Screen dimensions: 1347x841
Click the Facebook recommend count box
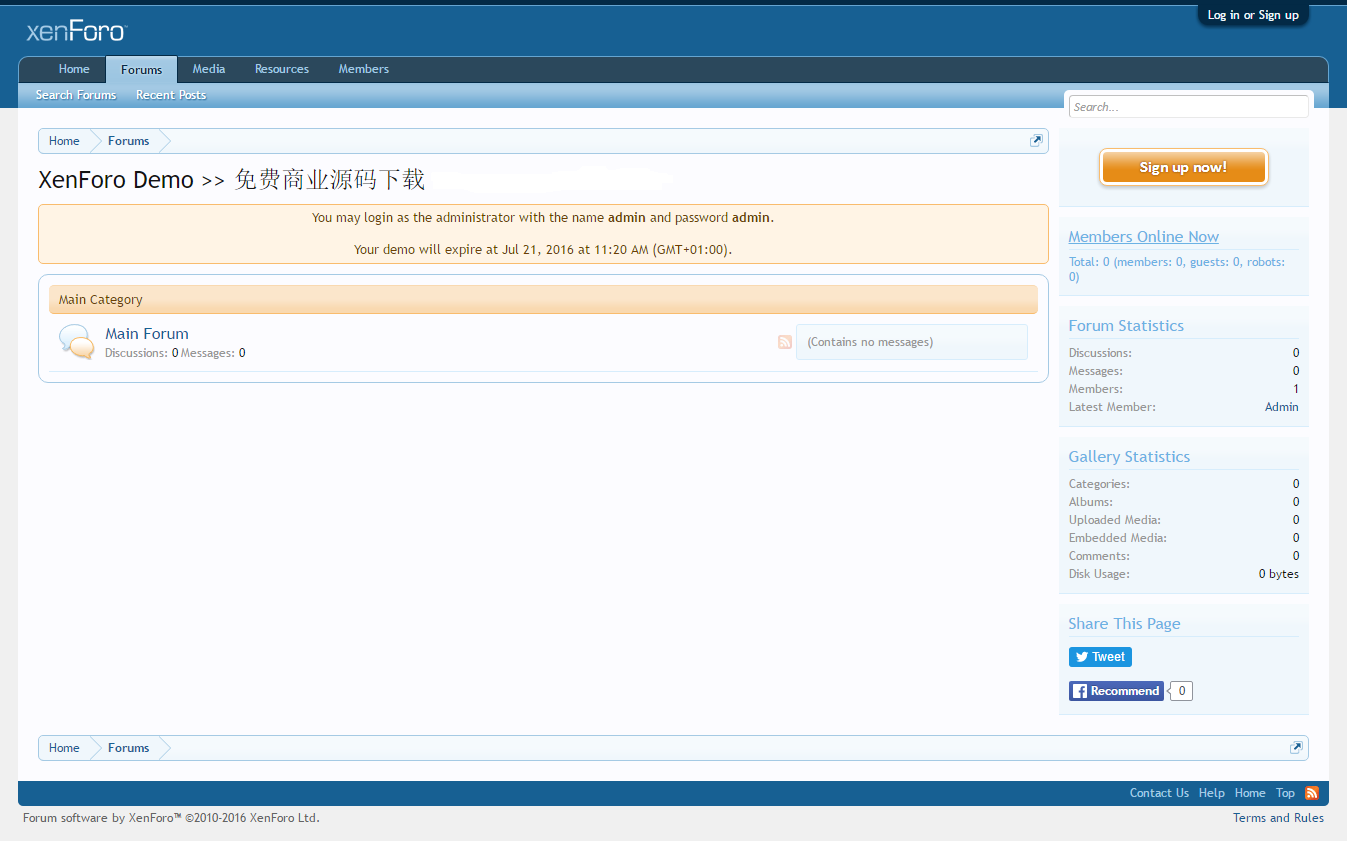coord(1182,691)
